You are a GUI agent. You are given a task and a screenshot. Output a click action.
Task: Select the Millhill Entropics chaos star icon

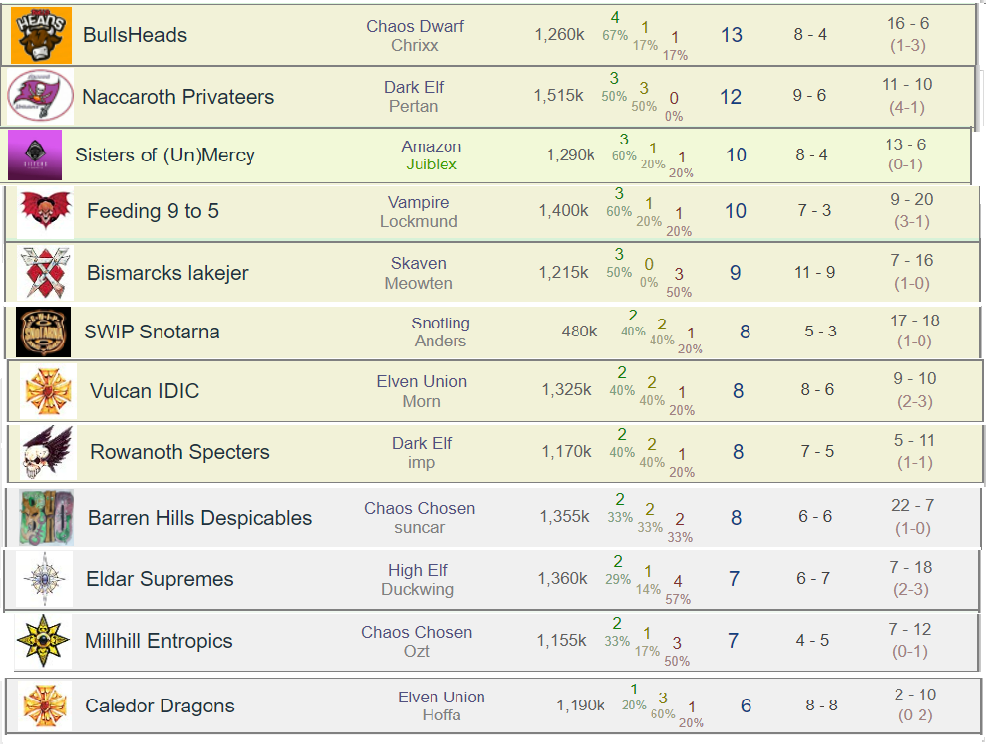pos(43,642)
